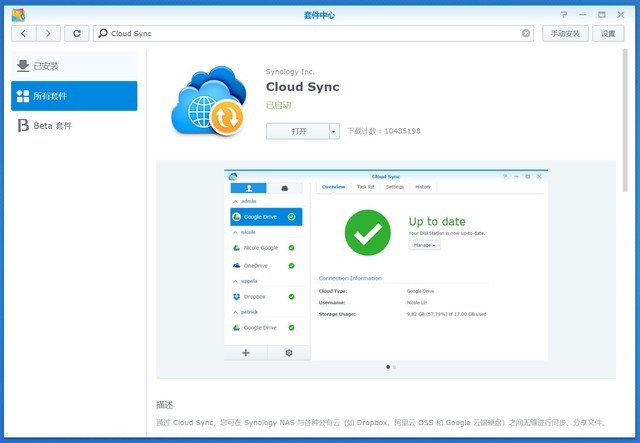Viewport: 640px width, 443px height.
Task: Clear the Cloud Sync search text
Action: pos(526,33)
